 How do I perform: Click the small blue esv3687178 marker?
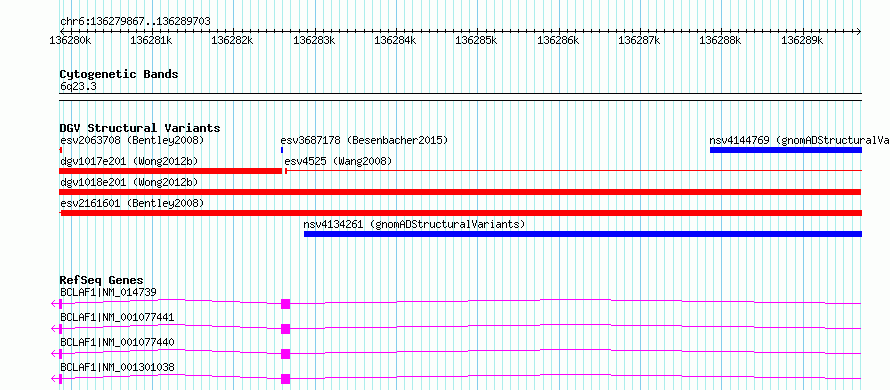point(282,150)
